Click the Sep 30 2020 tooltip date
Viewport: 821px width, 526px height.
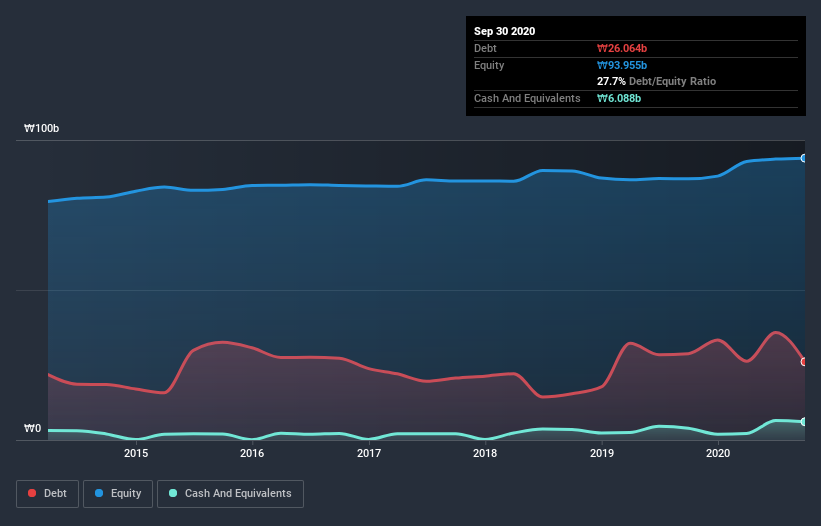[504, 31]
